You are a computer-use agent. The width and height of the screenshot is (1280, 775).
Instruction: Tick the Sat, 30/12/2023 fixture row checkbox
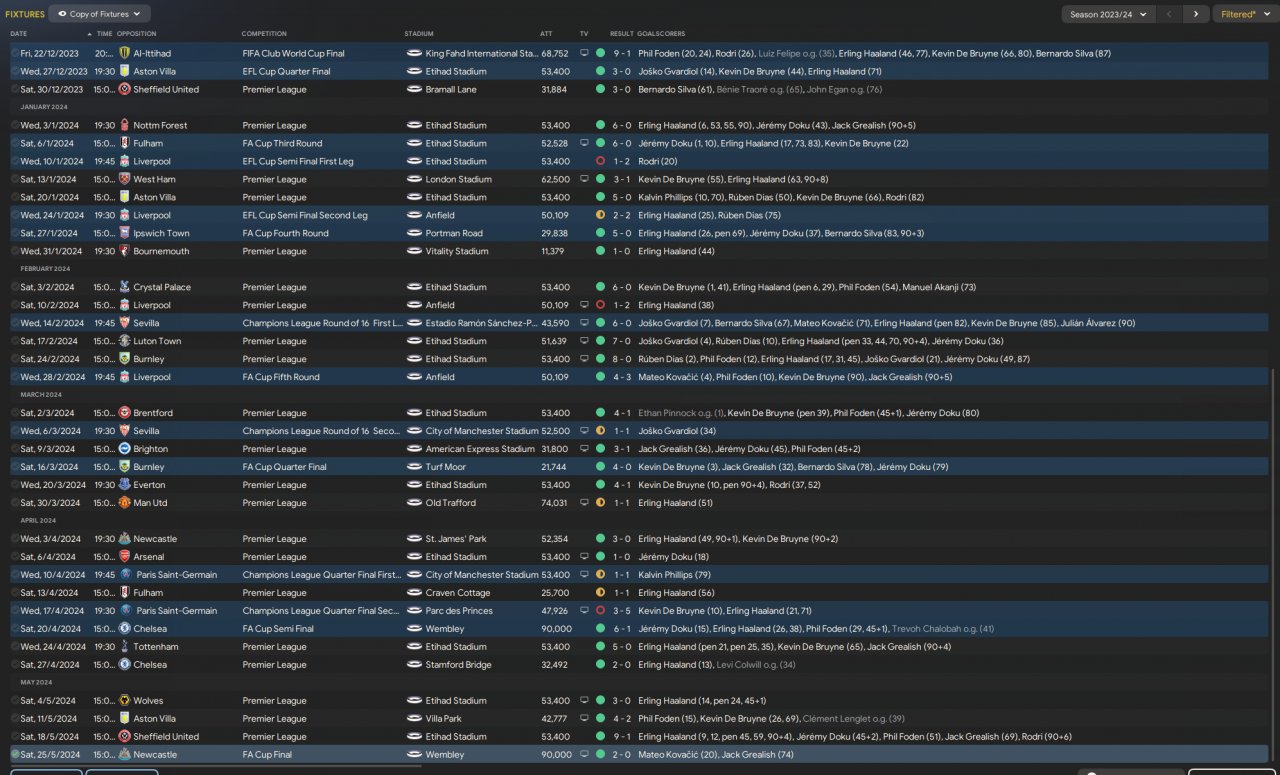[x=15, y=89]
